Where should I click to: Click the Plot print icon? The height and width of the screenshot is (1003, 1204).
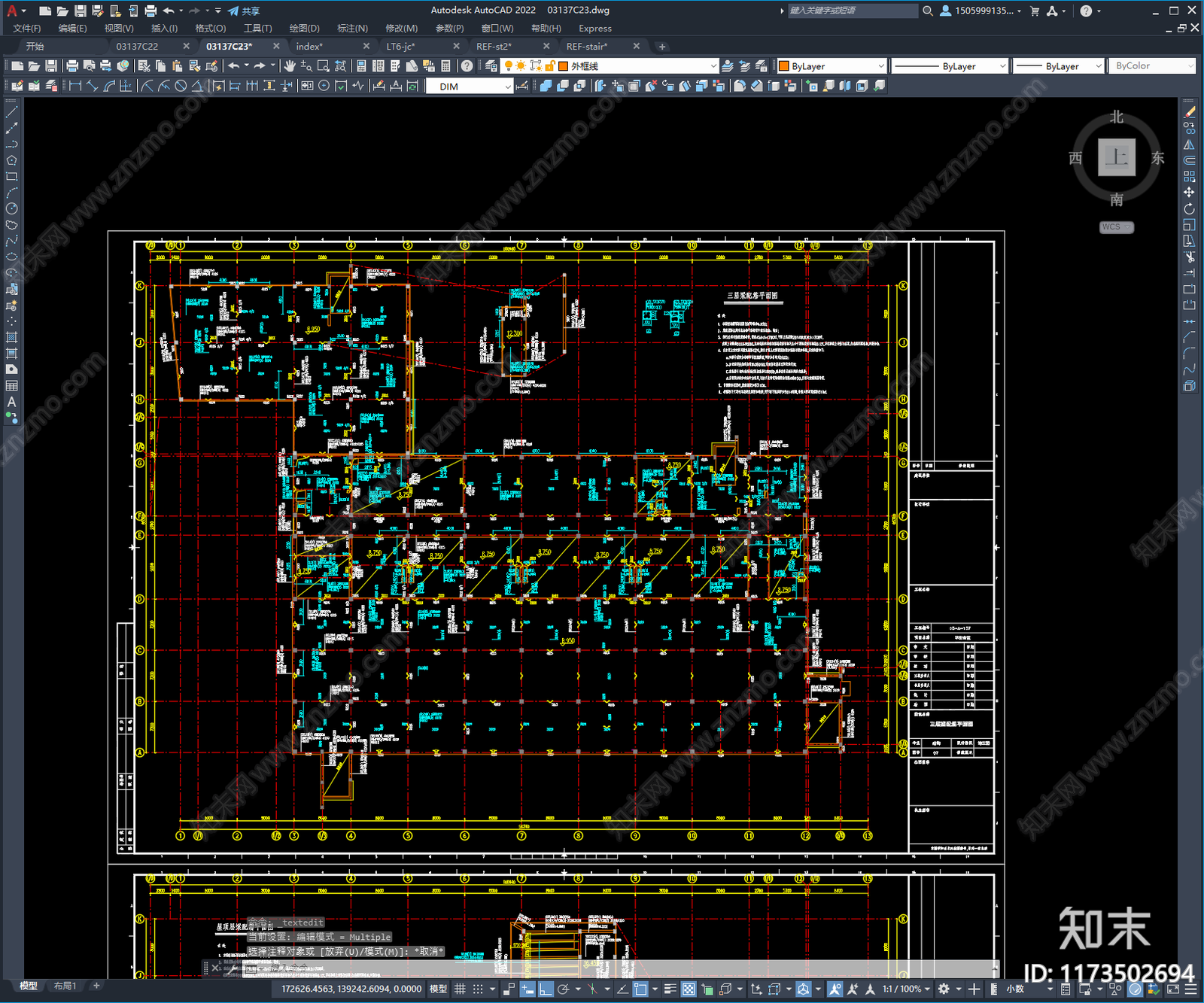click(x=72, y=66)
